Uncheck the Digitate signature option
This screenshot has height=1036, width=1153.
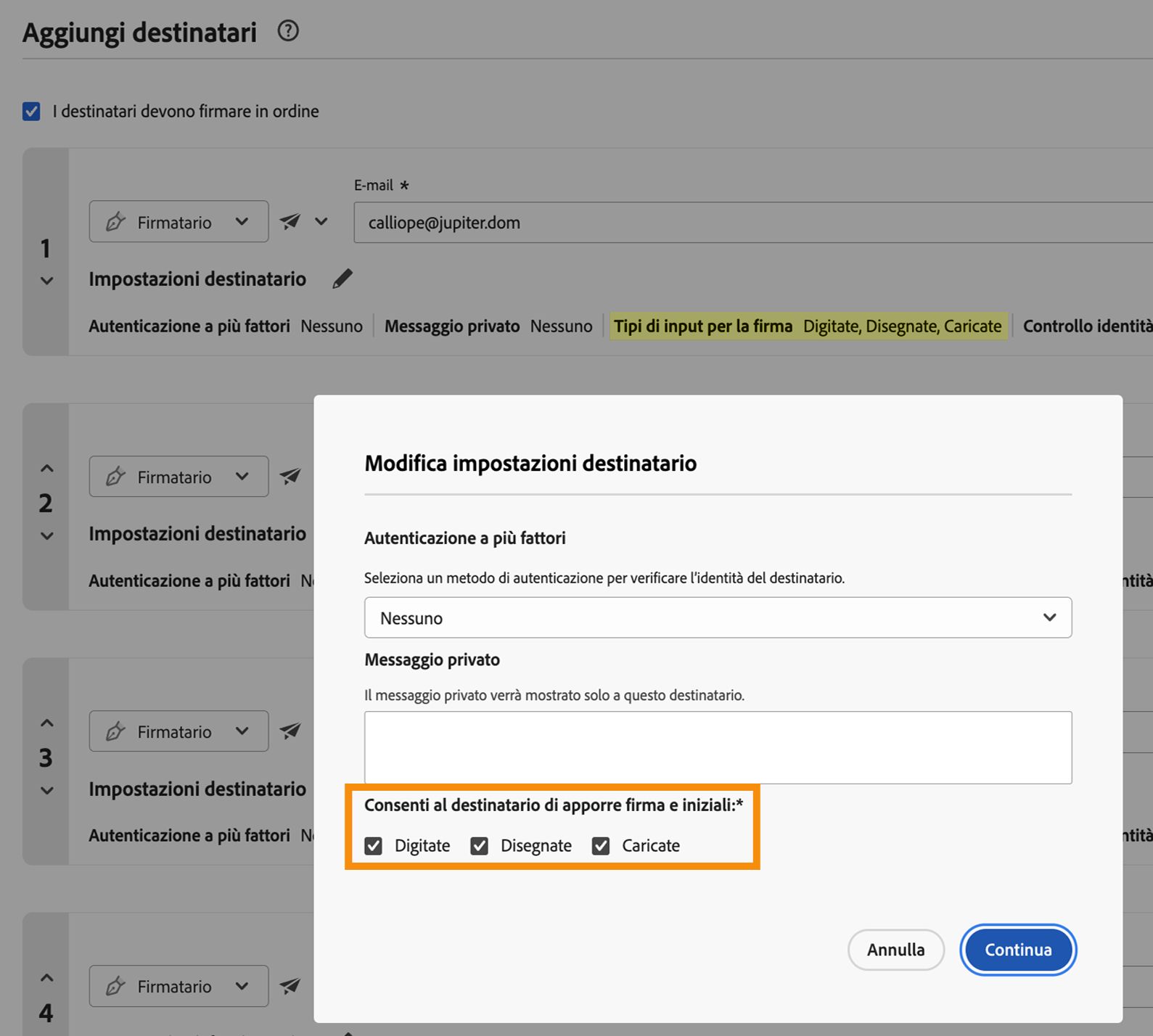pyautogui.click(x=374, y=846)
